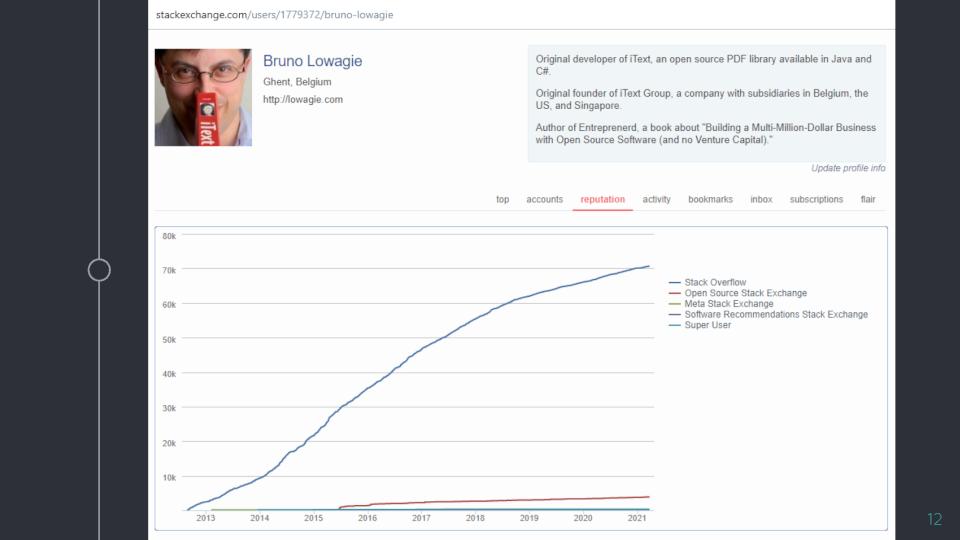The height and width of the screenshot is (540, 960).
Task: Click the 10k y-axis label
Action: click(169, 478)
